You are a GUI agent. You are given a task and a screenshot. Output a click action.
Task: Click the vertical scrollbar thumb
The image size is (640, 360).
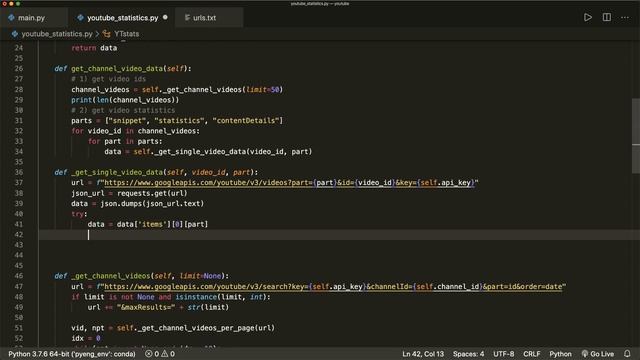pyautogui.click(x=636, y=136)
